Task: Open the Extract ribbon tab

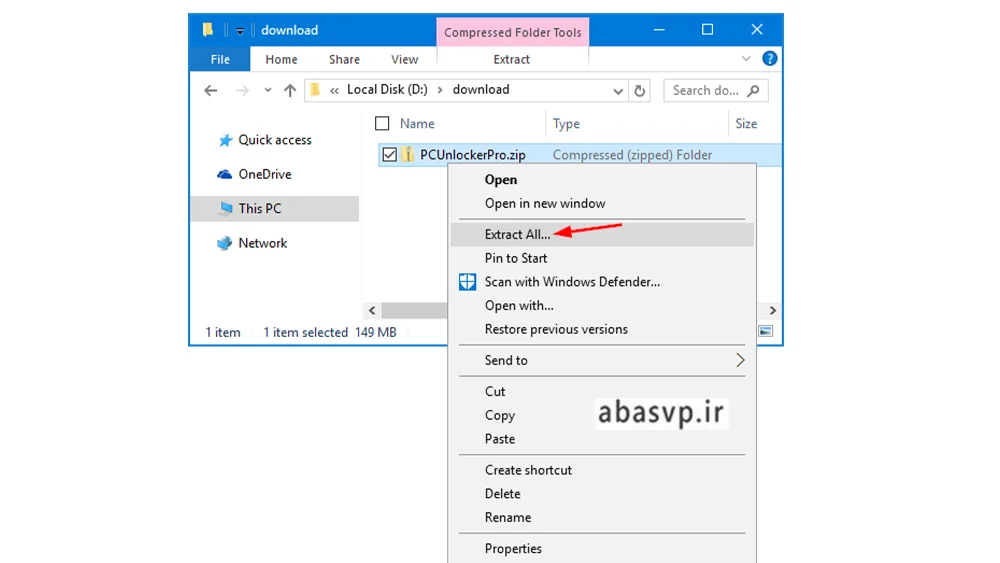Action: [511, 59]
